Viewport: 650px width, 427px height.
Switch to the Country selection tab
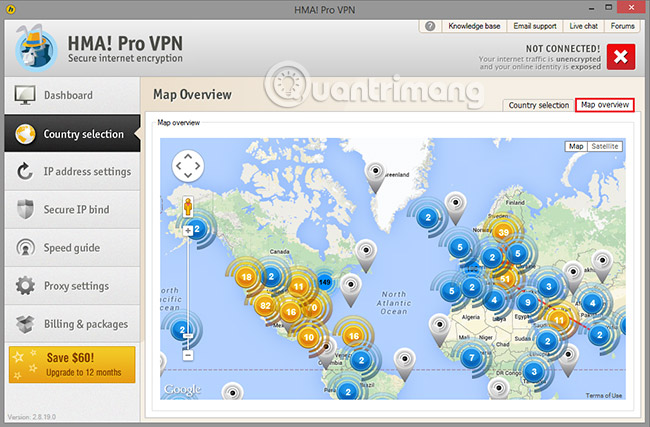(538, 105)
